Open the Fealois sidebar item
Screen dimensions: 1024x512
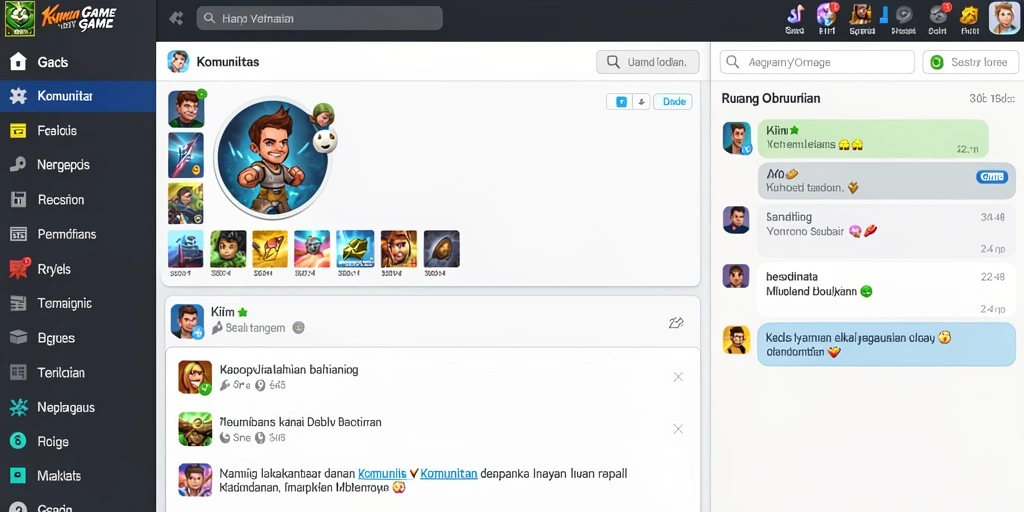tap(77, 131)
